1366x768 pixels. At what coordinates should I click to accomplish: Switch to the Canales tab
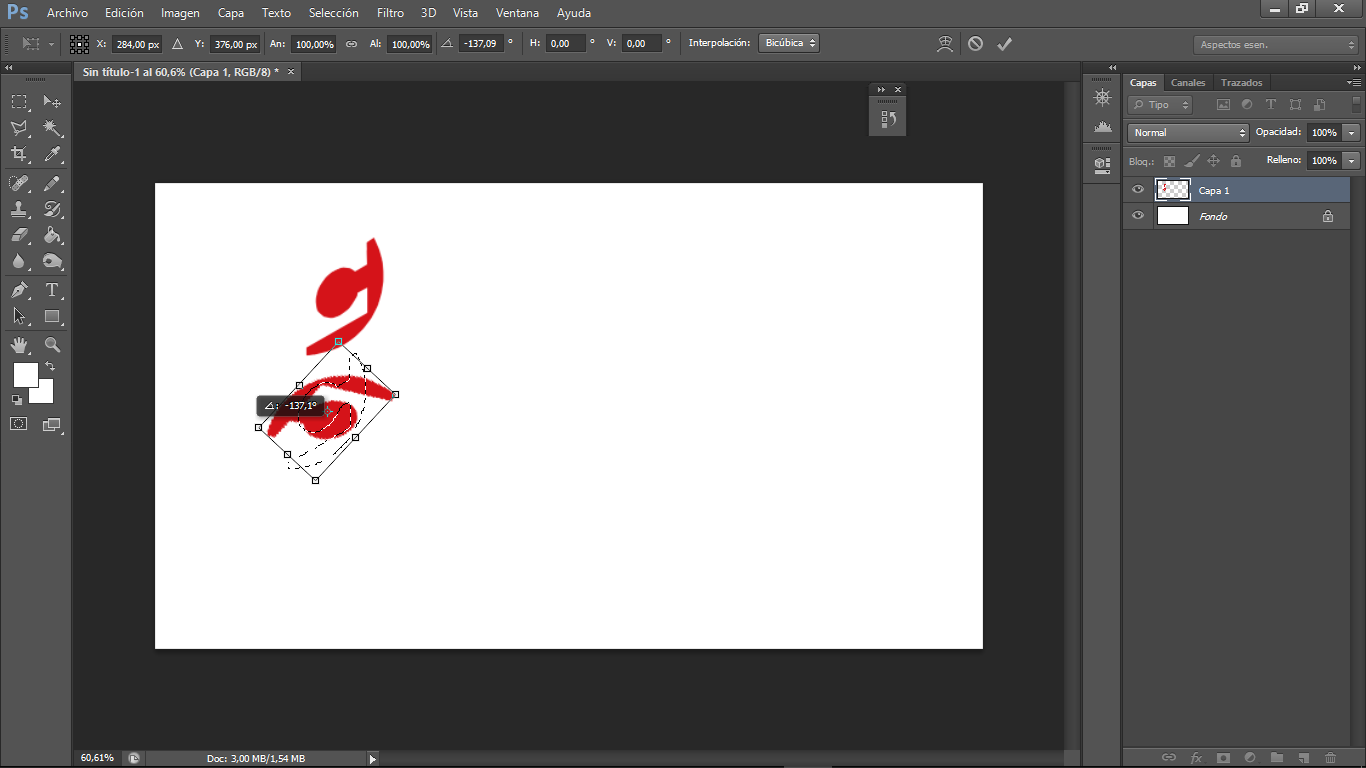click(x=1188, y=82)
